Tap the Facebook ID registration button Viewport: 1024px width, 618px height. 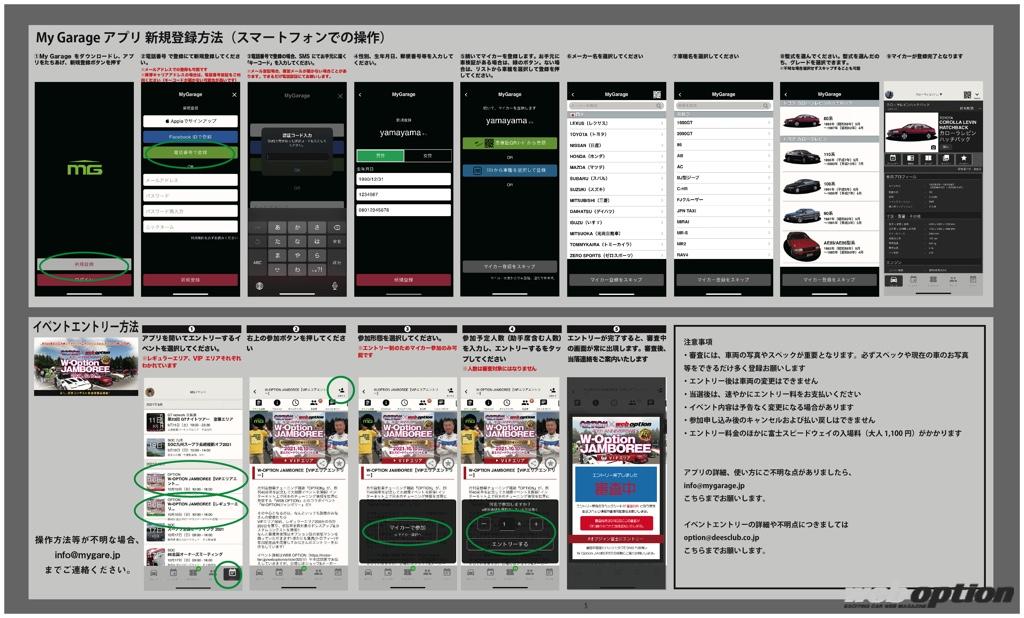(190, 136)
